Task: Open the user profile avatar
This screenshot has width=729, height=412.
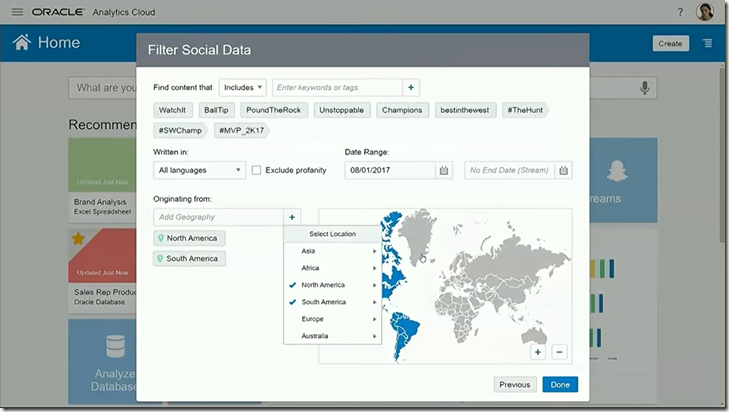Action: coord(705,12)
